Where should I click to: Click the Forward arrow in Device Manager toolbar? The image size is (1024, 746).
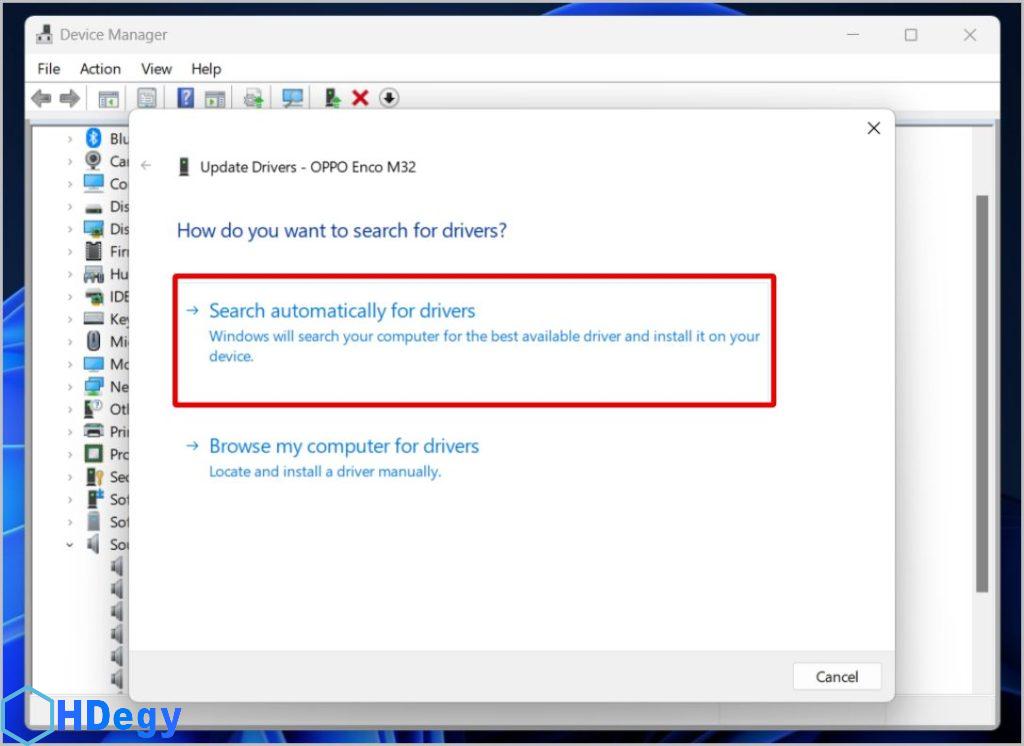click(69, 98)
